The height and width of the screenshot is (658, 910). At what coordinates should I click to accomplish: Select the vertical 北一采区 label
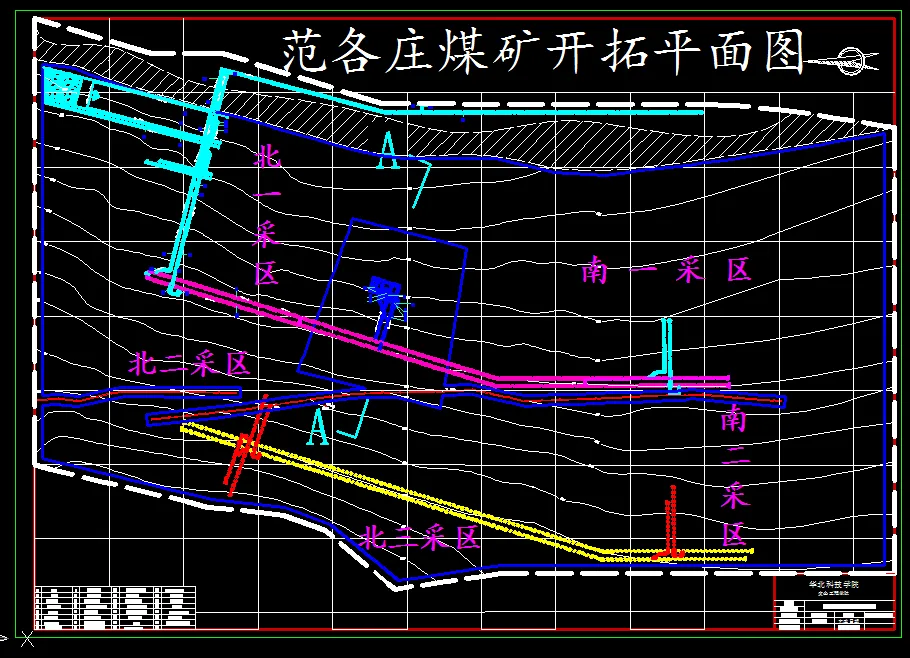(266, 215)
